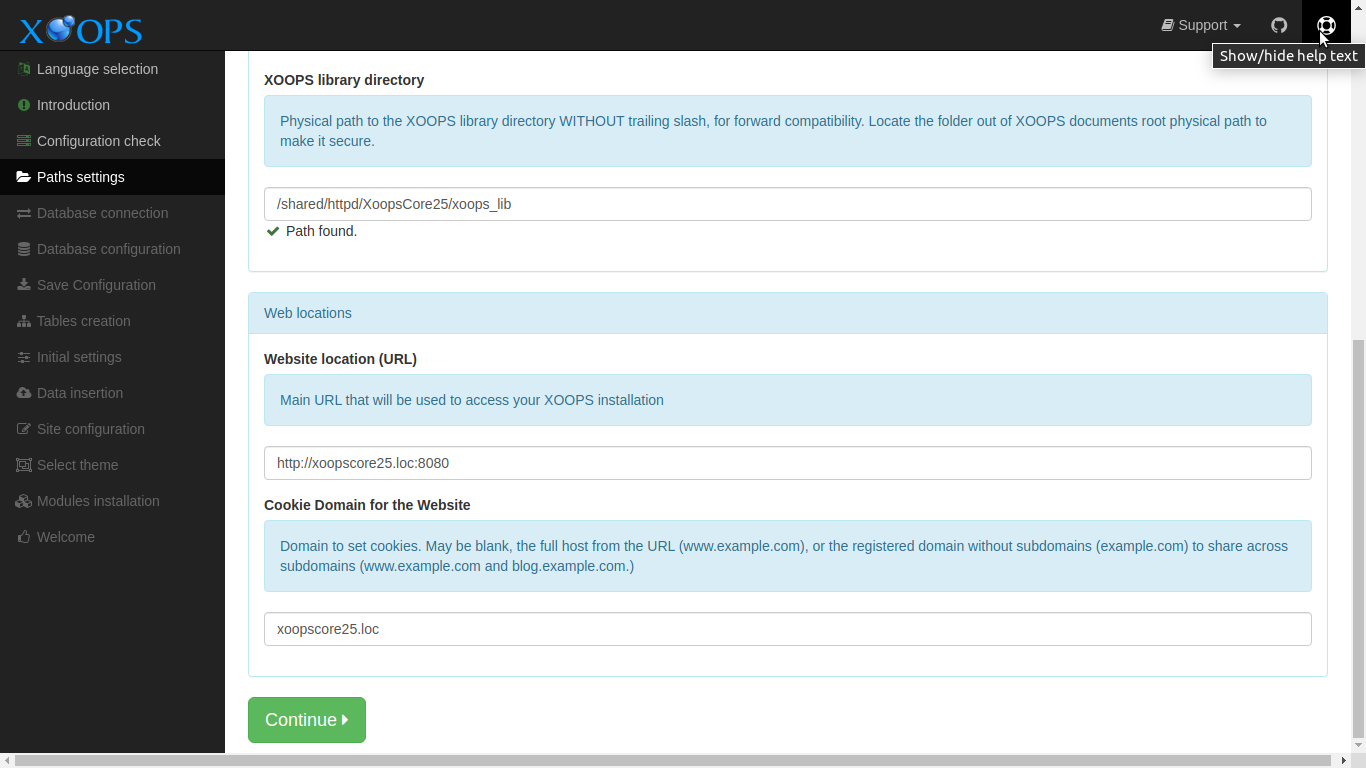Click the Configuration check icon
The width and height of the screenshot is (1366, 768).
24,141
